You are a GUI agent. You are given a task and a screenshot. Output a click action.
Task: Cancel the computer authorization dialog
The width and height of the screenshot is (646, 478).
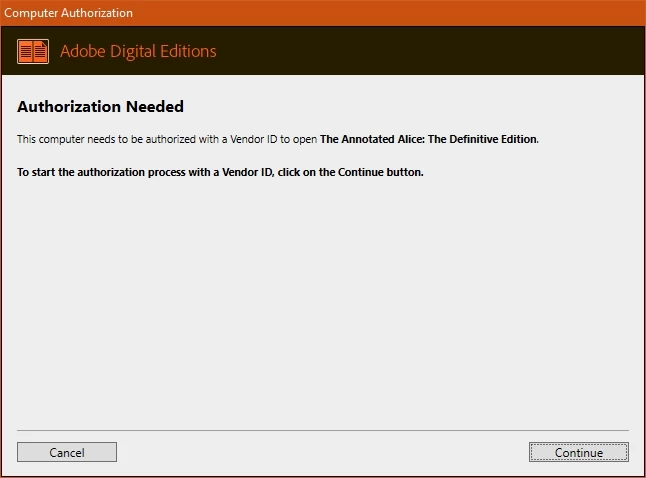click(x=67, y=452)
